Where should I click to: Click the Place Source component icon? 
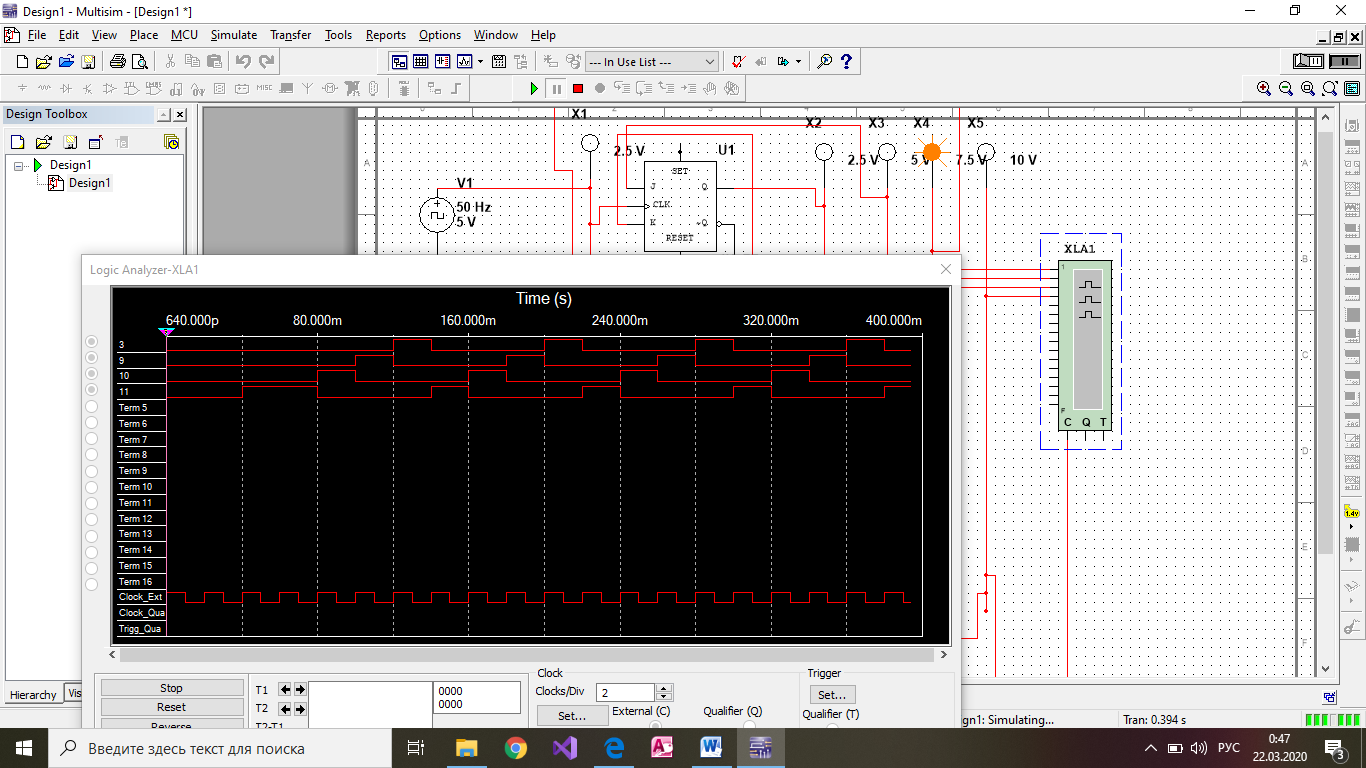(22, 89)
